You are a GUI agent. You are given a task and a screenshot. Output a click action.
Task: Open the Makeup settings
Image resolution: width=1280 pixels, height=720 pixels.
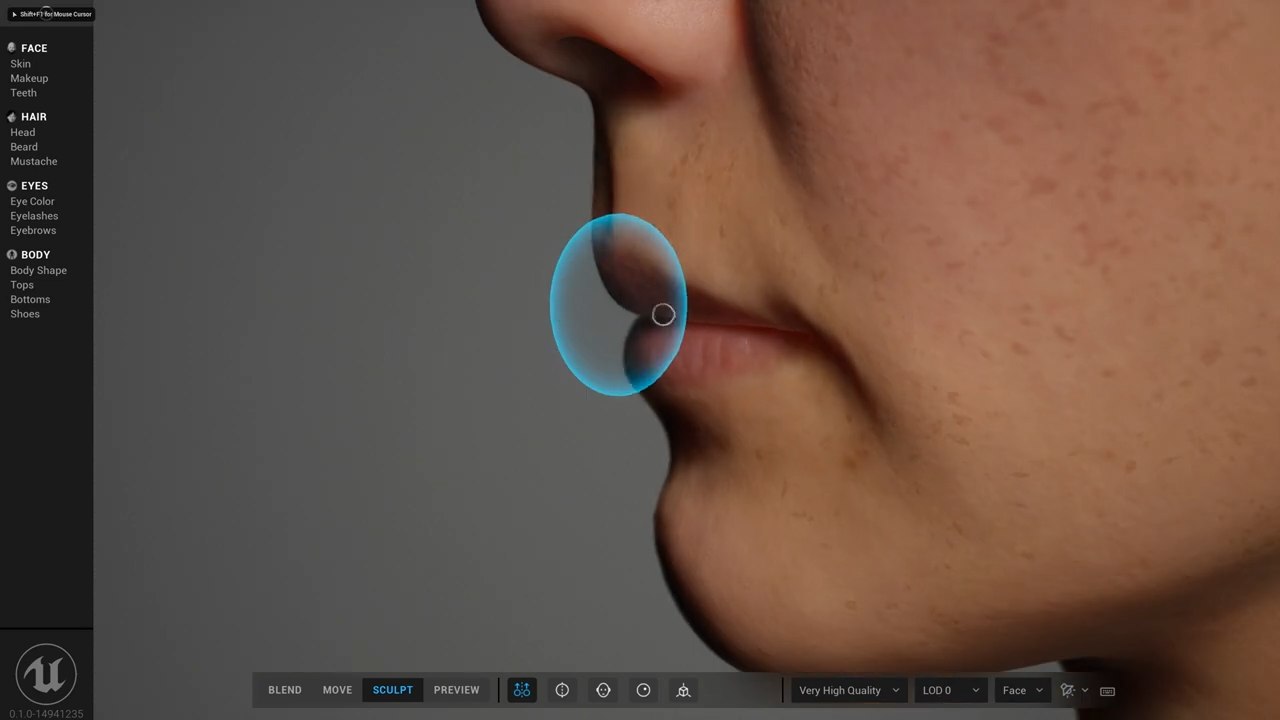29,78
